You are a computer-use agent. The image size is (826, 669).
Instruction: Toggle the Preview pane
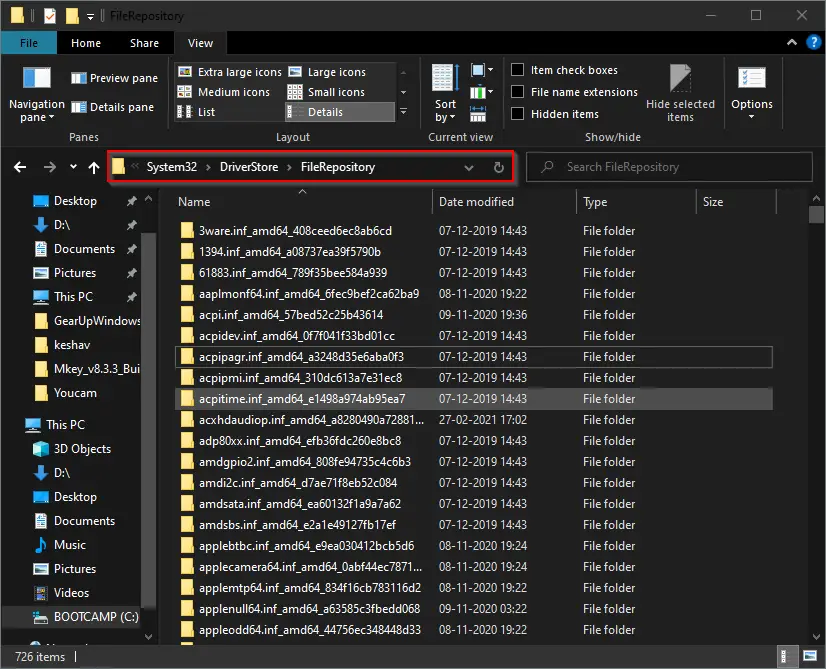(114, 78)
